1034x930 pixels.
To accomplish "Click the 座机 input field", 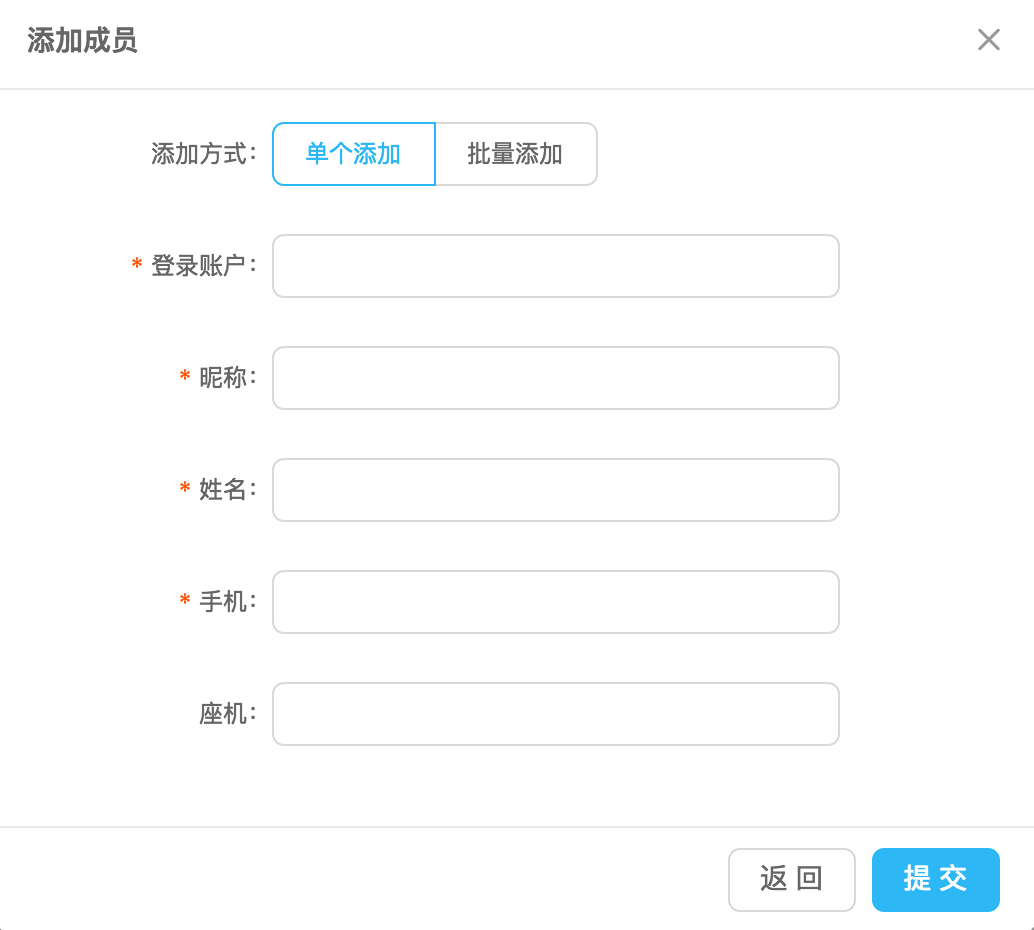I will click(x=556, y=714).
